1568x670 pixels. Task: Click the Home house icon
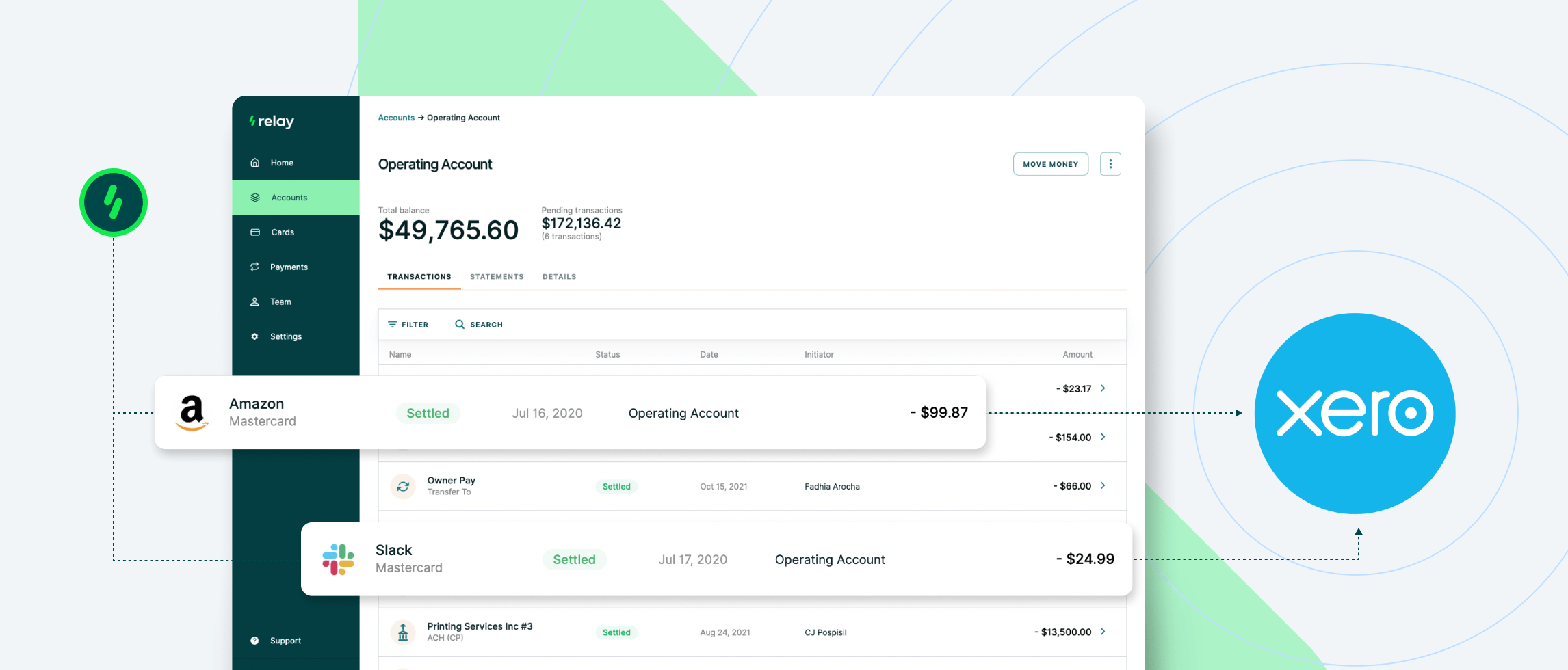[x=255, y=163]
